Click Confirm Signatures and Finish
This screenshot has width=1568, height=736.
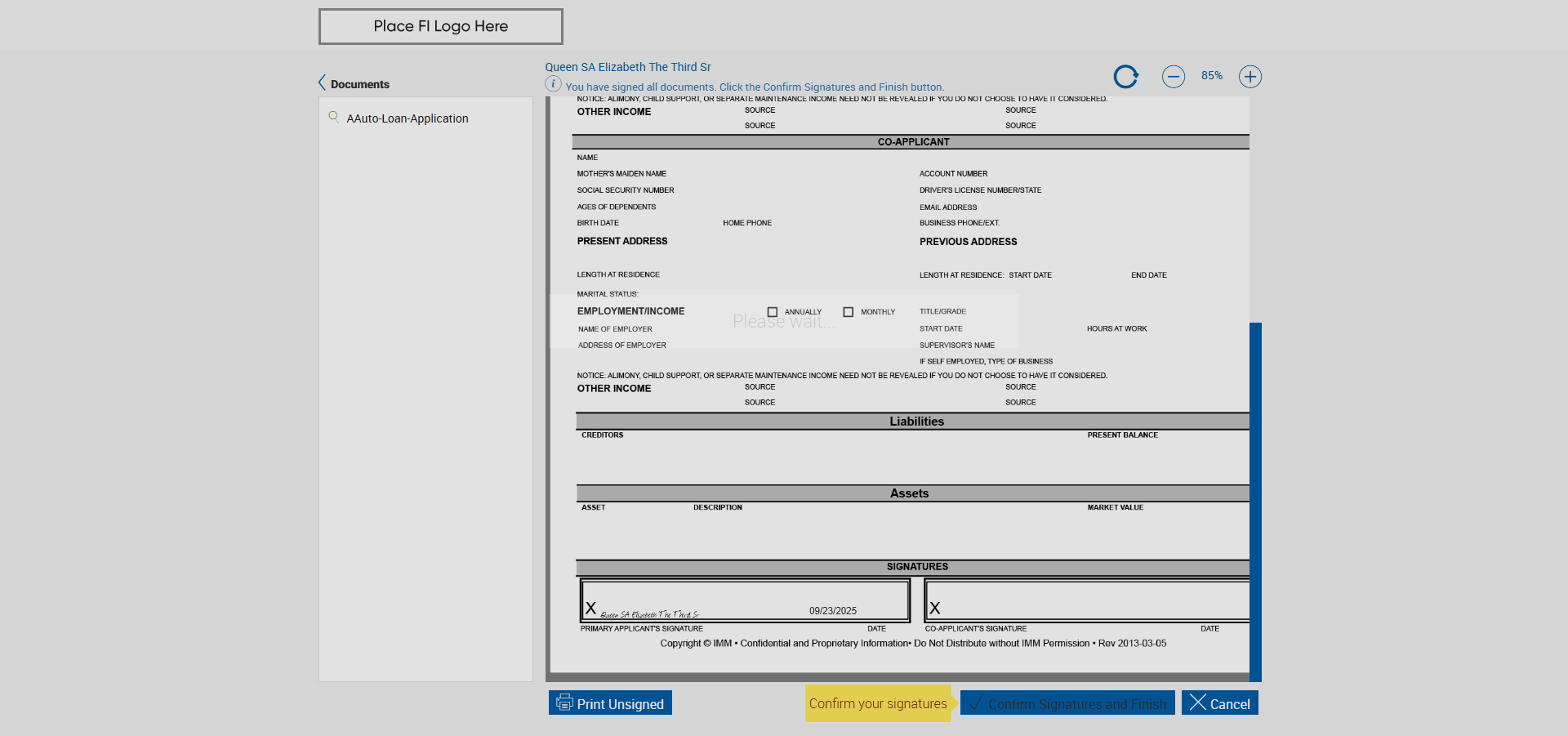pyautogui.click(x=1067, y=703)
